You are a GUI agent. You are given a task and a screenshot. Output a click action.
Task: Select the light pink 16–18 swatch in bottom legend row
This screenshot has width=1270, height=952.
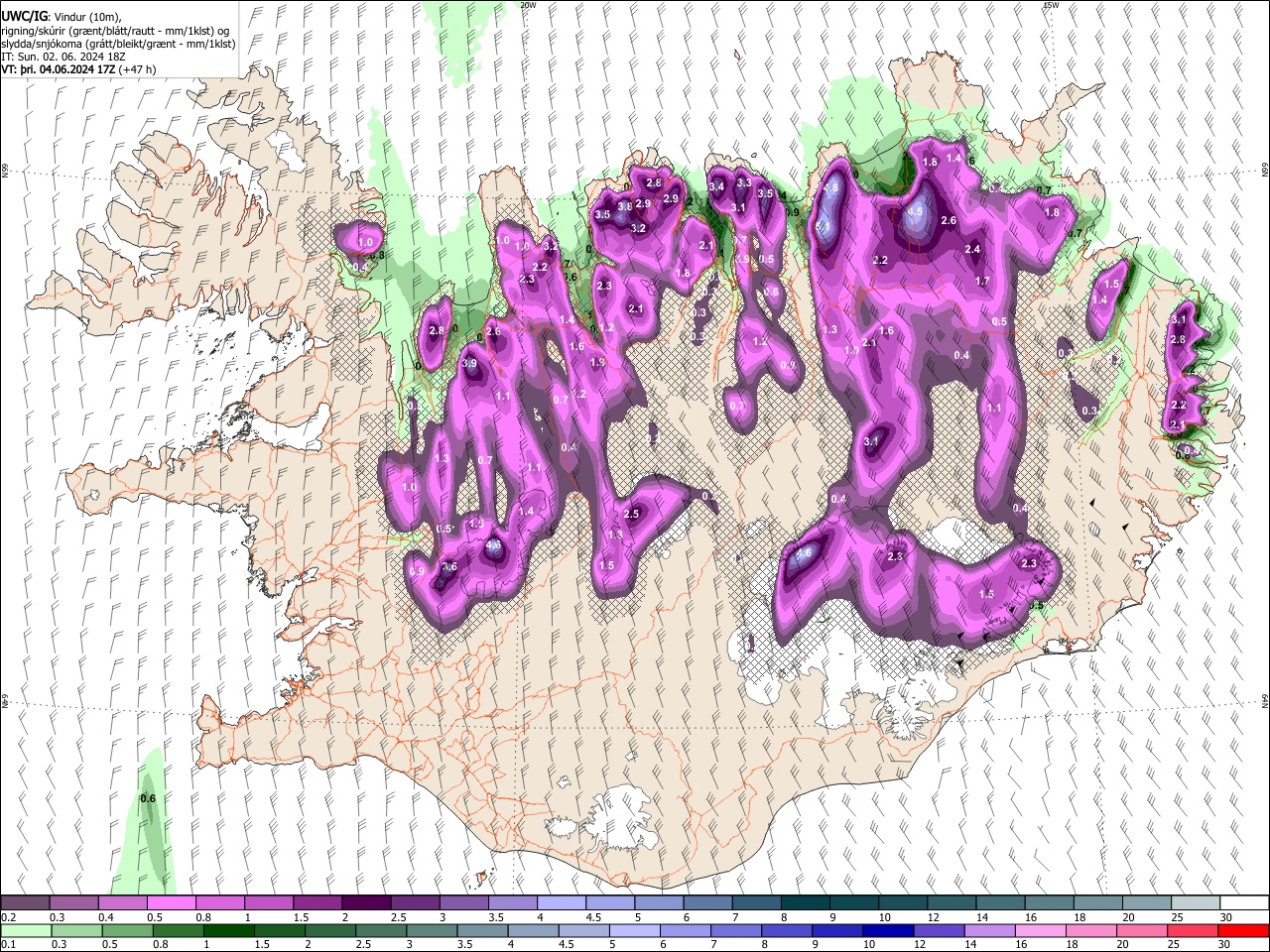(x=1039, y=930)
